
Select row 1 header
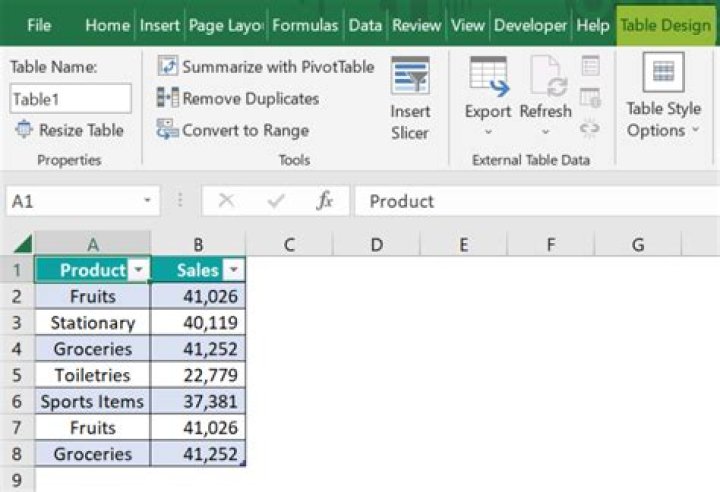(x=17, y=270)
